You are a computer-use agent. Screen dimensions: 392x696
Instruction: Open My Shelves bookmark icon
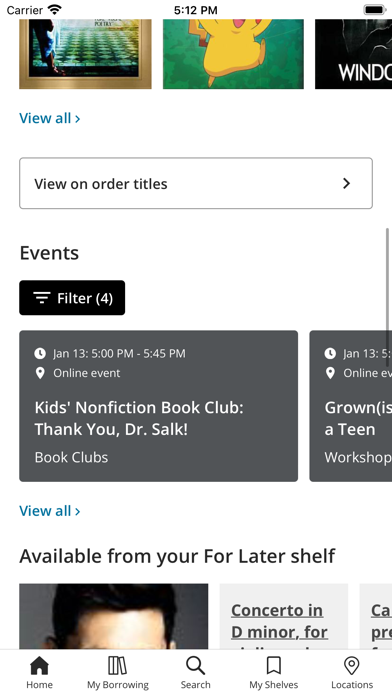[x=273, y=666]
